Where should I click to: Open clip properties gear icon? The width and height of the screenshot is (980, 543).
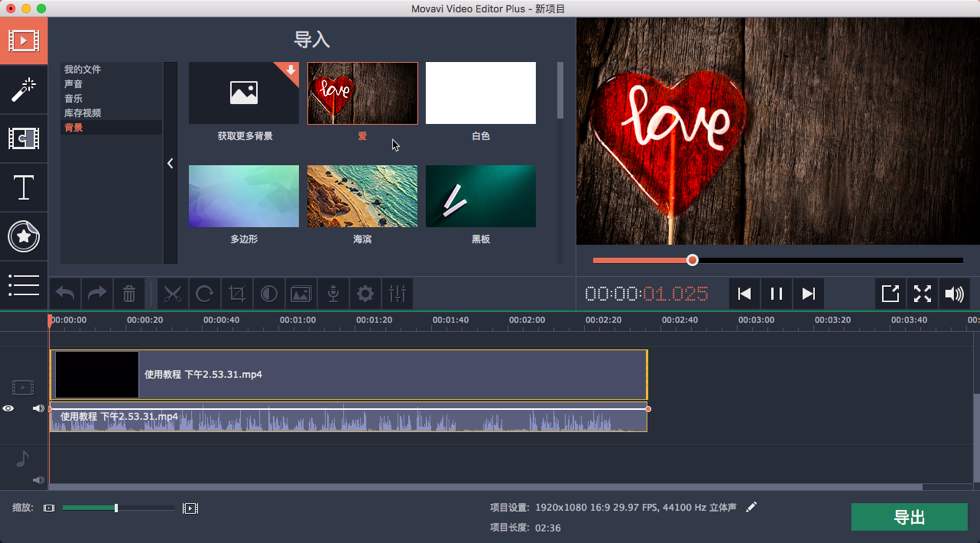[365, 294]
